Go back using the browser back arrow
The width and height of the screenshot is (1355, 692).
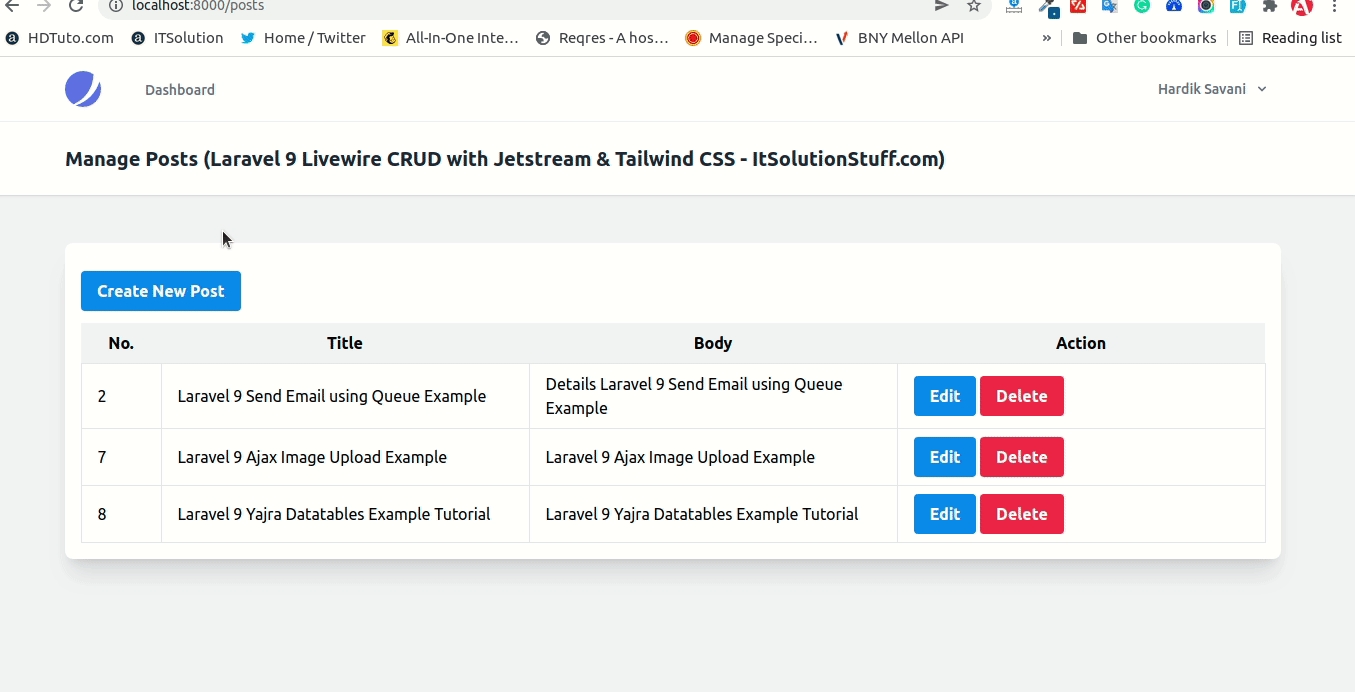click(x=12, y=6)
